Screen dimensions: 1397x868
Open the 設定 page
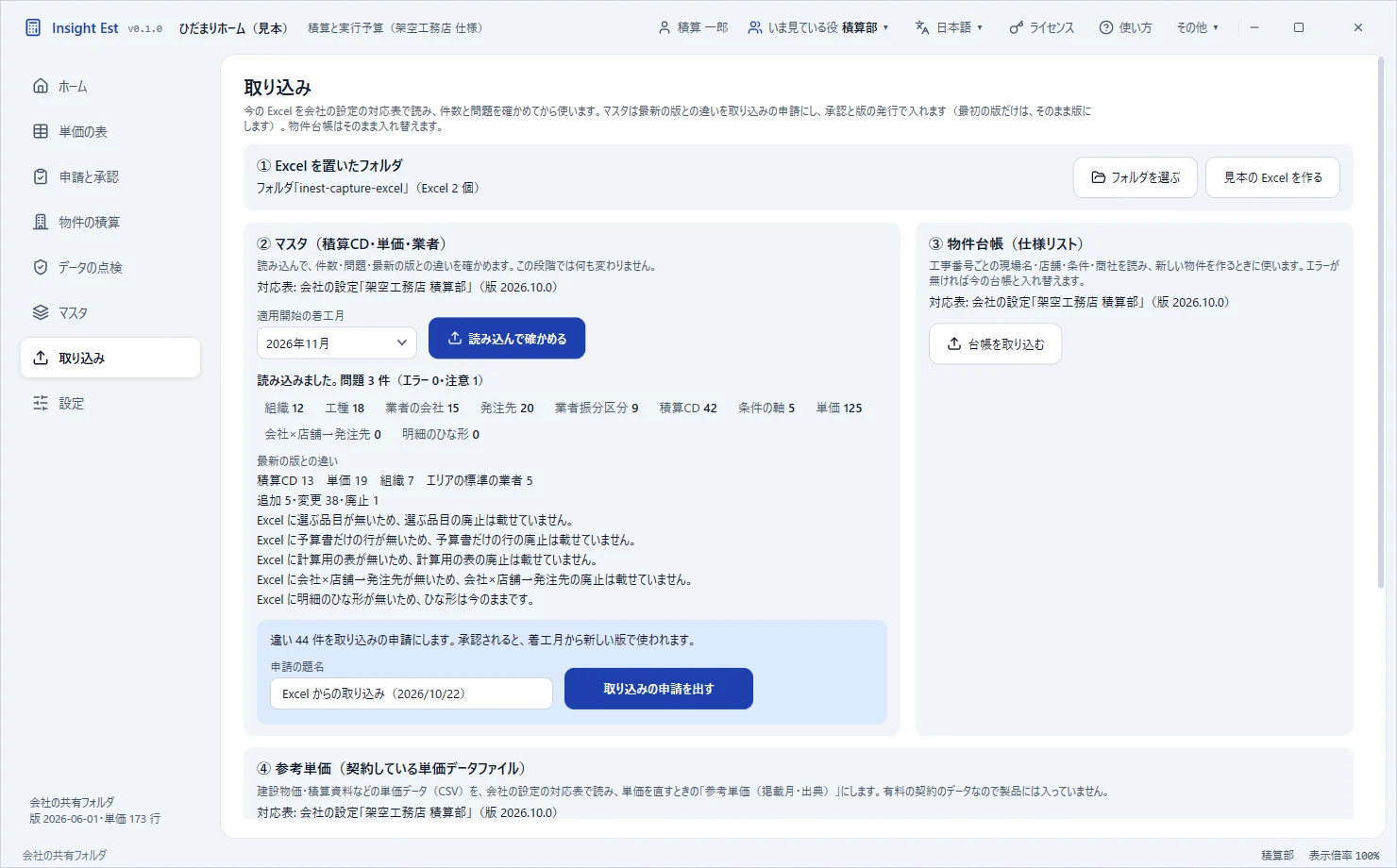click(x=110, y=403)
